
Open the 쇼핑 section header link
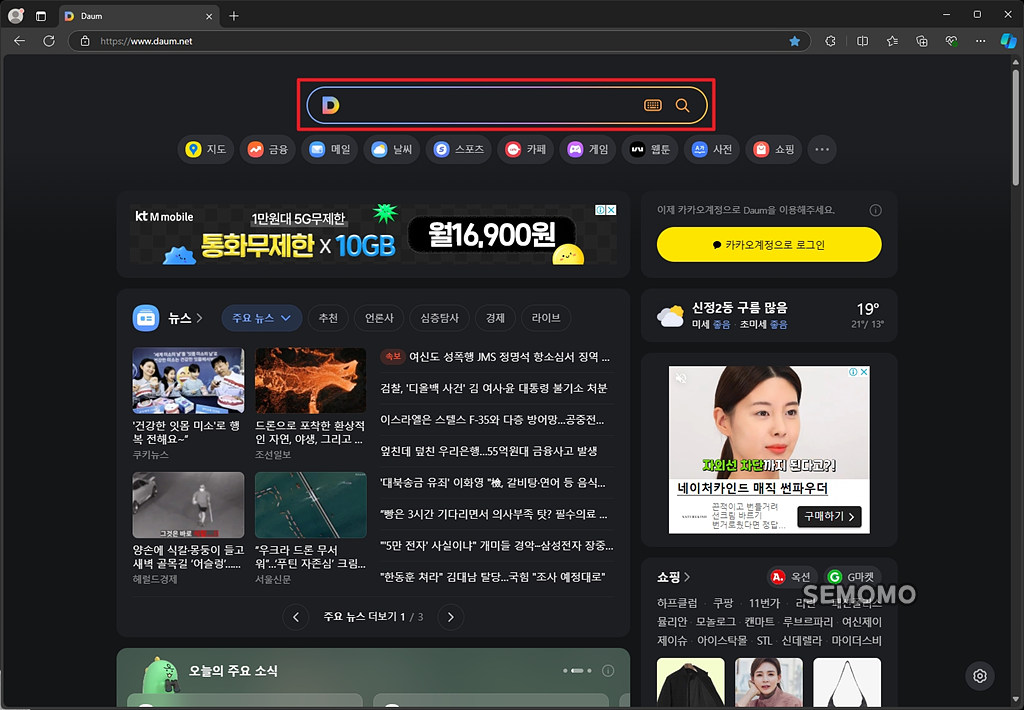[x=673, y=577]
